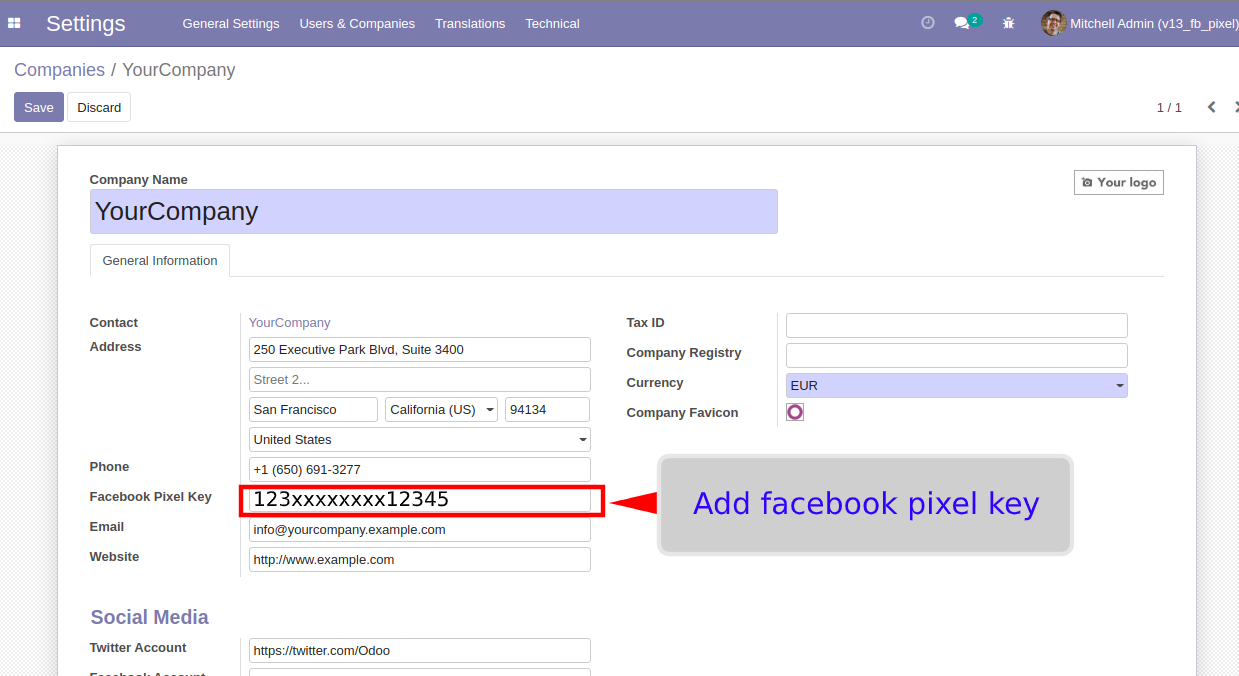Open the YourCompany contact link
This screenshot has width=1239, height=676.
289,323
